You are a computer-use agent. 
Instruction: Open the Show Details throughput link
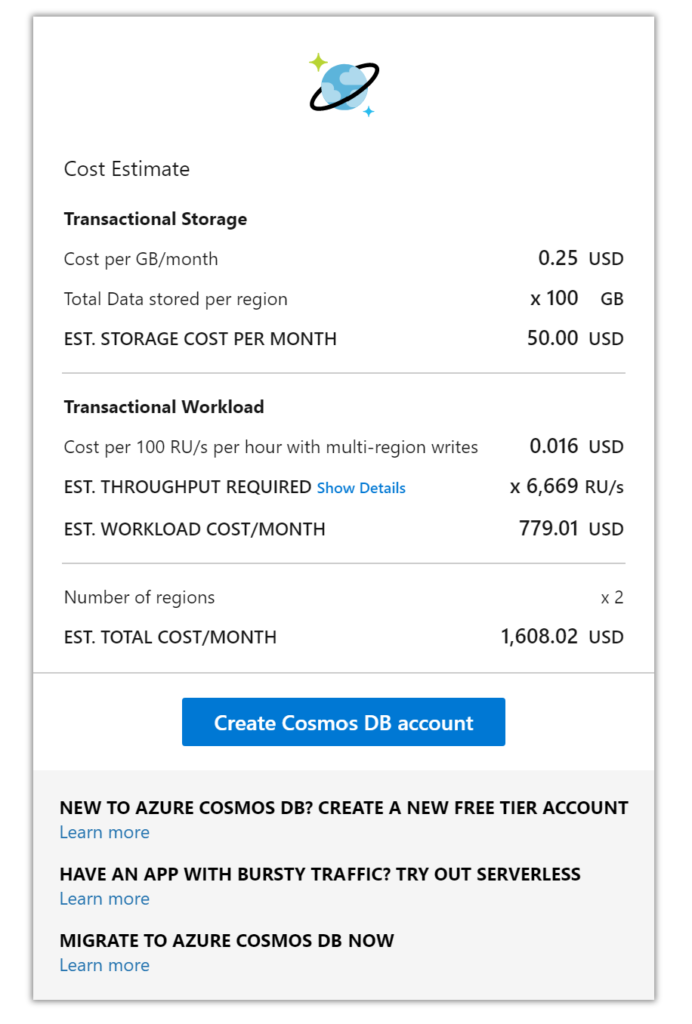click(x=361, y=488)
